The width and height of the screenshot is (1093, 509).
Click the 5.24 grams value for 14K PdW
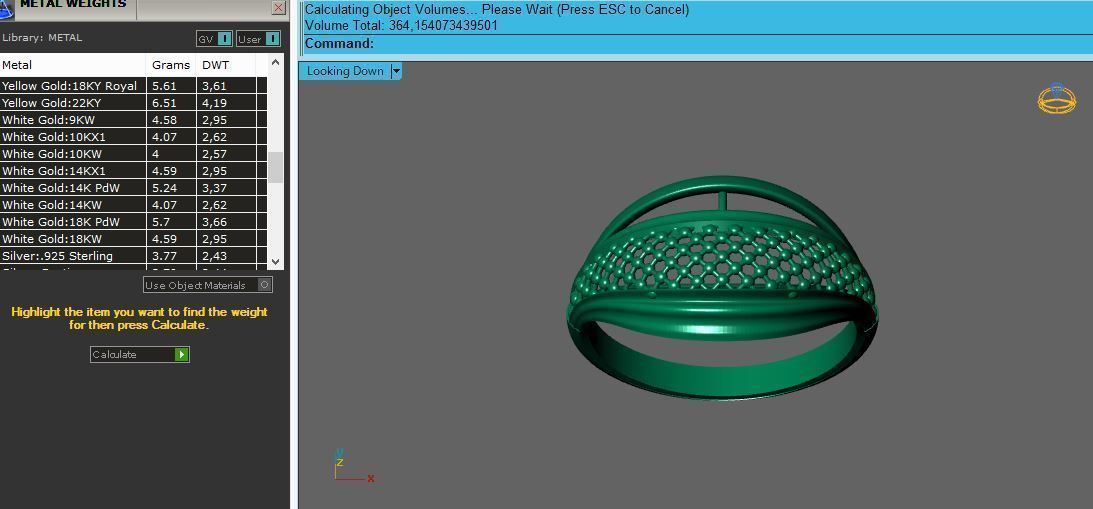(165, 188)
